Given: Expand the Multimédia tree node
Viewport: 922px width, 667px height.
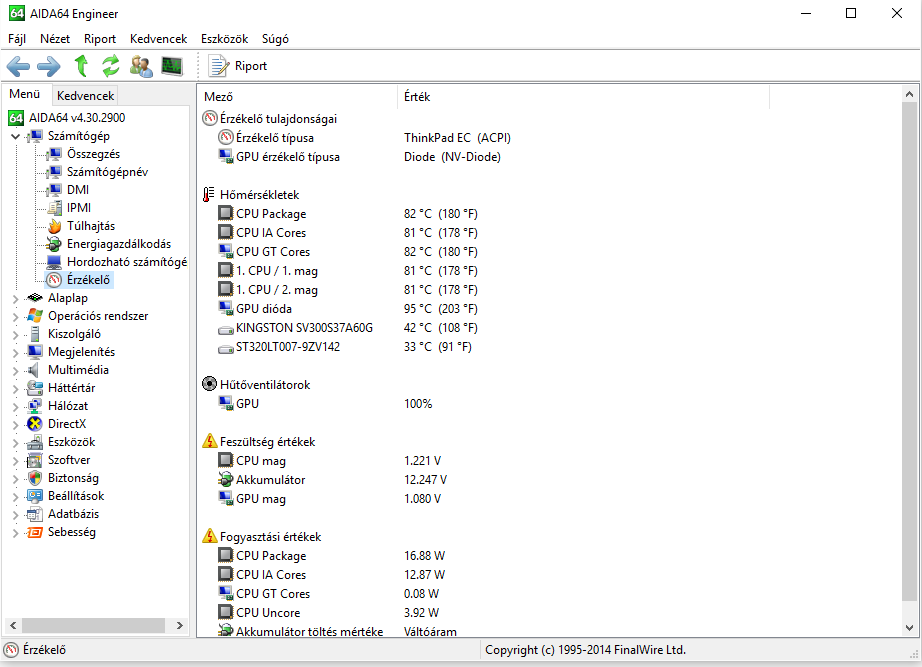Looking at the screenshot, I should (x=16, y=371).
